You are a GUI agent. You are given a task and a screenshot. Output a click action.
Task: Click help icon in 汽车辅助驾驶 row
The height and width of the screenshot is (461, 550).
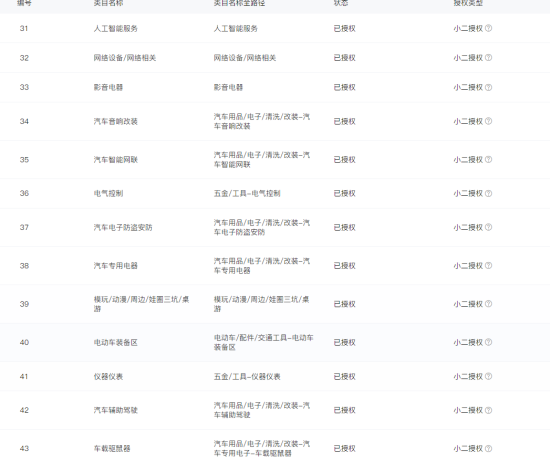pyautogui.click(x=488, y=410)
